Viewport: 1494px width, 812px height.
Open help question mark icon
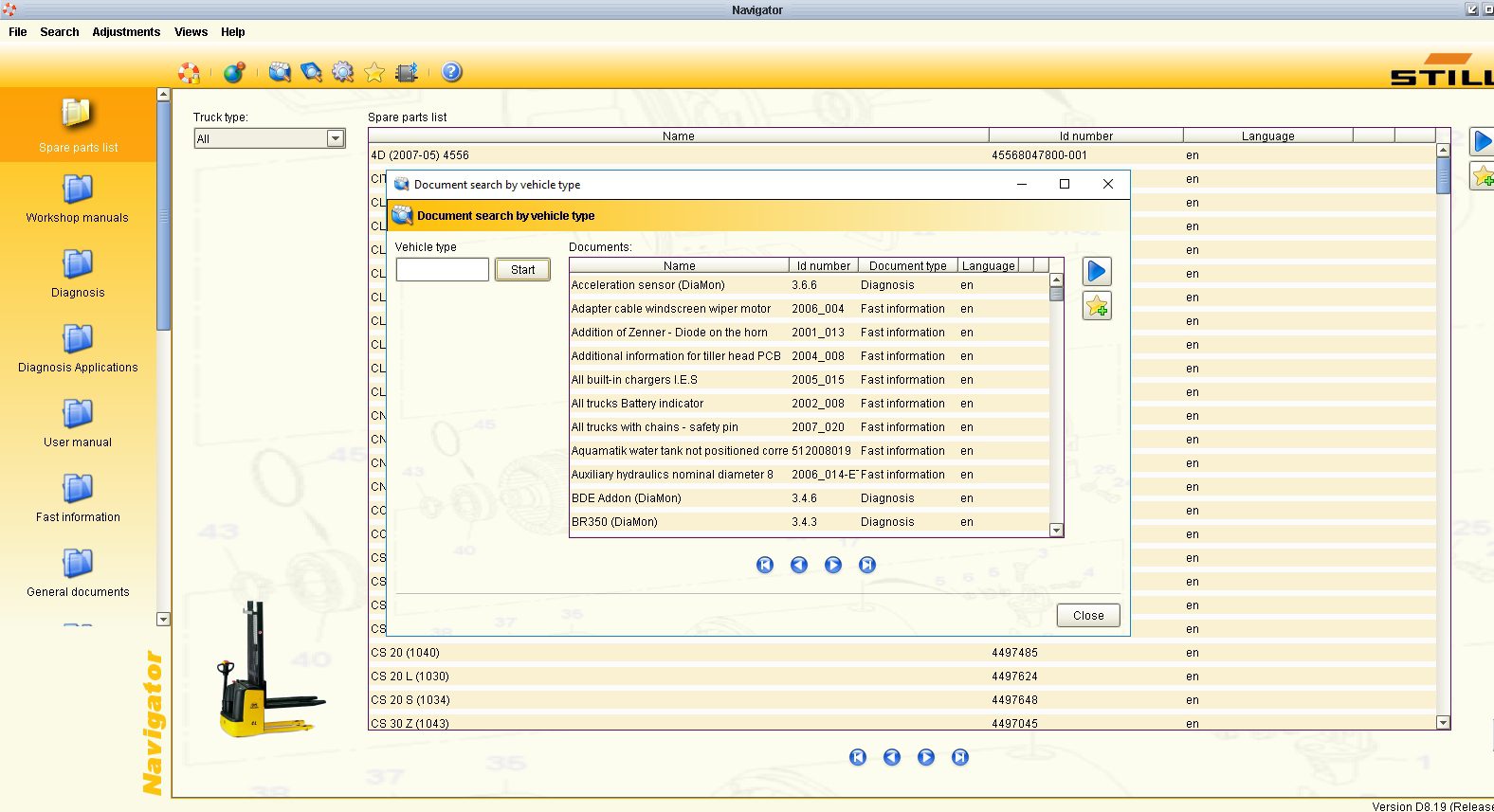point(452,72)
